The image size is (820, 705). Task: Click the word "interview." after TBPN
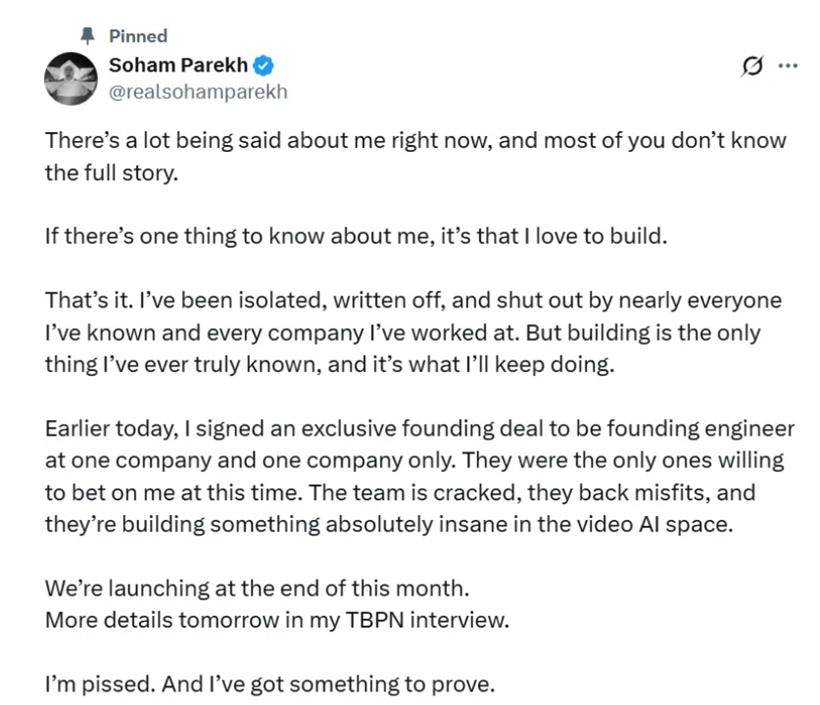pyautogui.click(x=460, y=620)
